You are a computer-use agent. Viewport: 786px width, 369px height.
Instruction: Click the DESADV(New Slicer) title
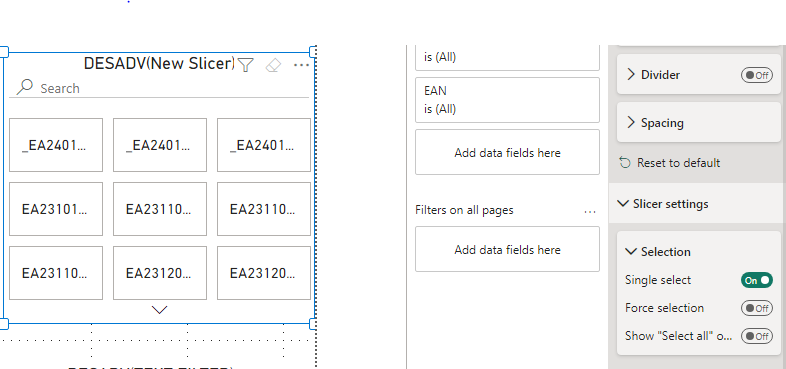coord(159,64)
